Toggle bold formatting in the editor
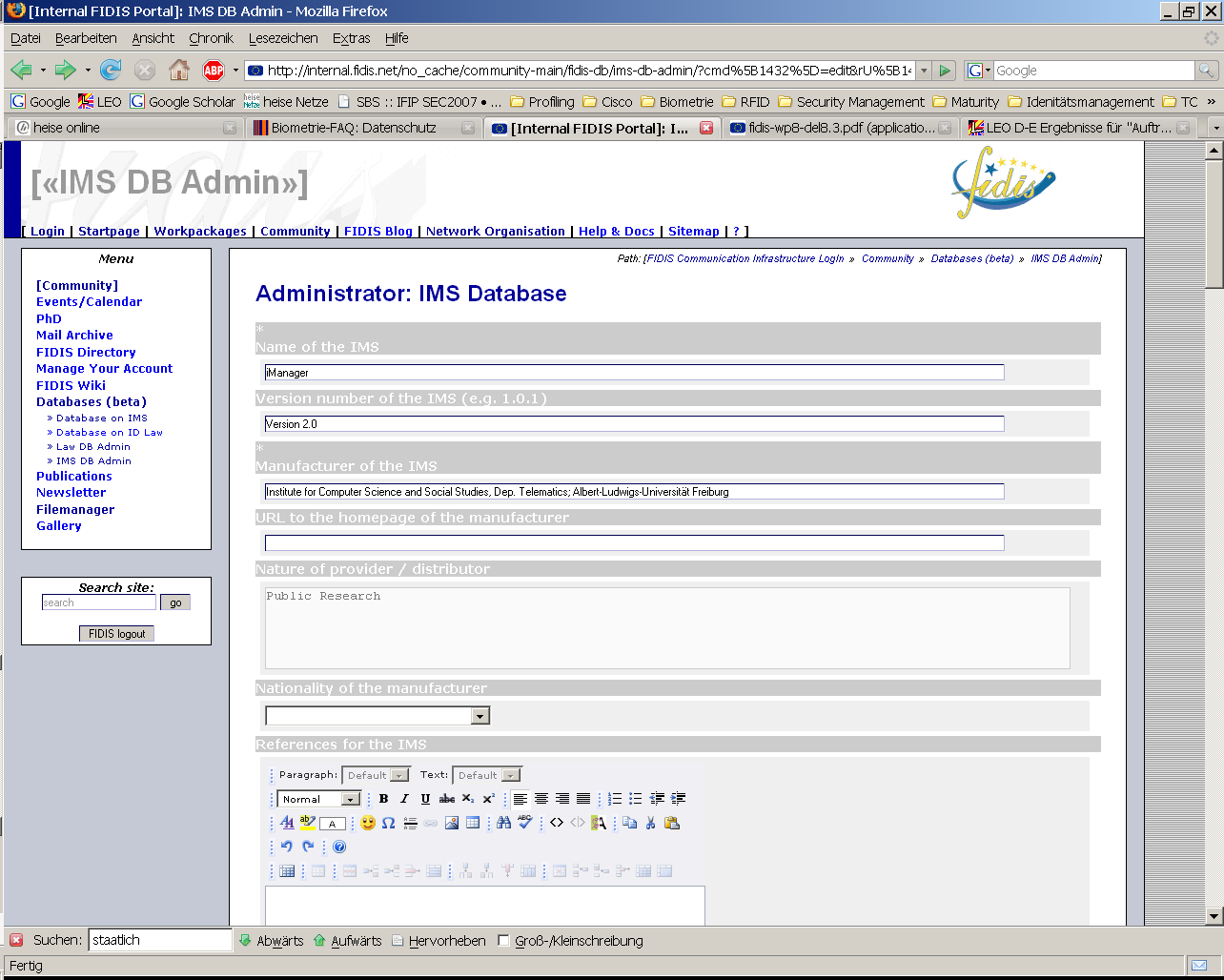The height and width of the screenshot is (980, 1224). [x=383, y=799]
